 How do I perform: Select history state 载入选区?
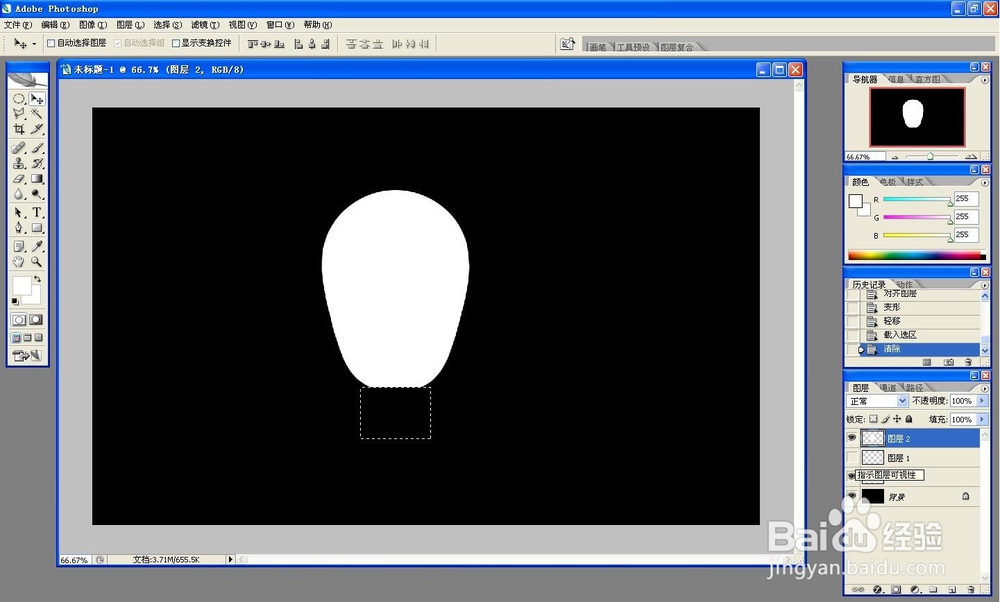click(x=914, y=335)
